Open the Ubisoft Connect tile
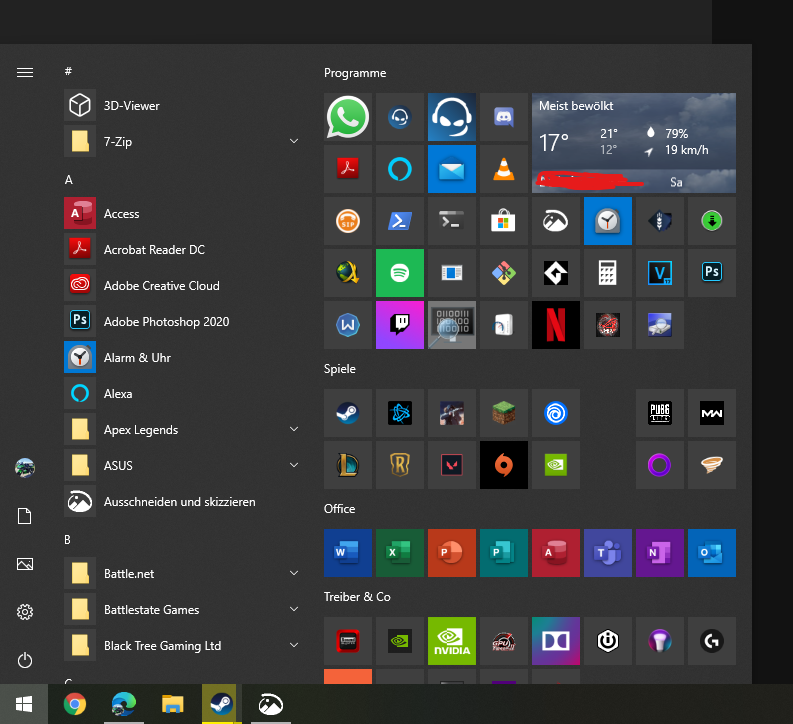Viewport: 793px width, 724px height. [556, 413]
